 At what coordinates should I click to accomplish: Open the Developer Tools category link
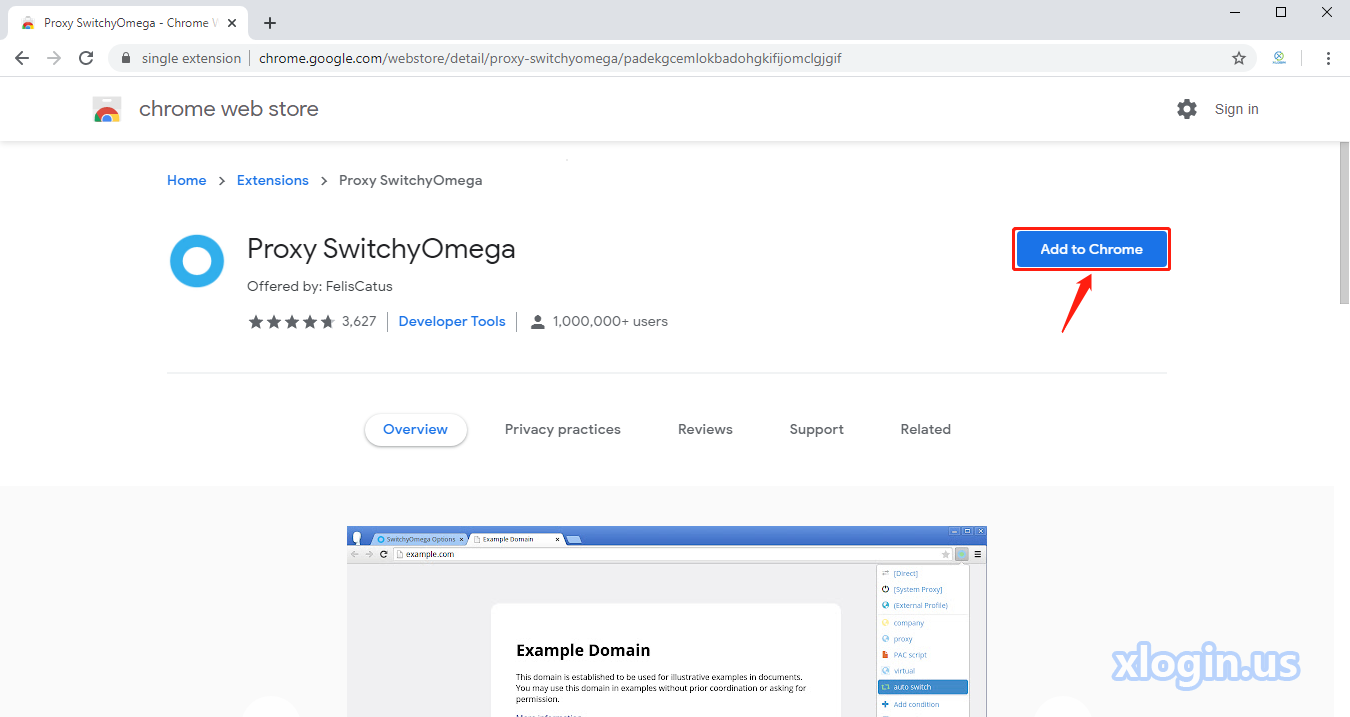[452, 321]
